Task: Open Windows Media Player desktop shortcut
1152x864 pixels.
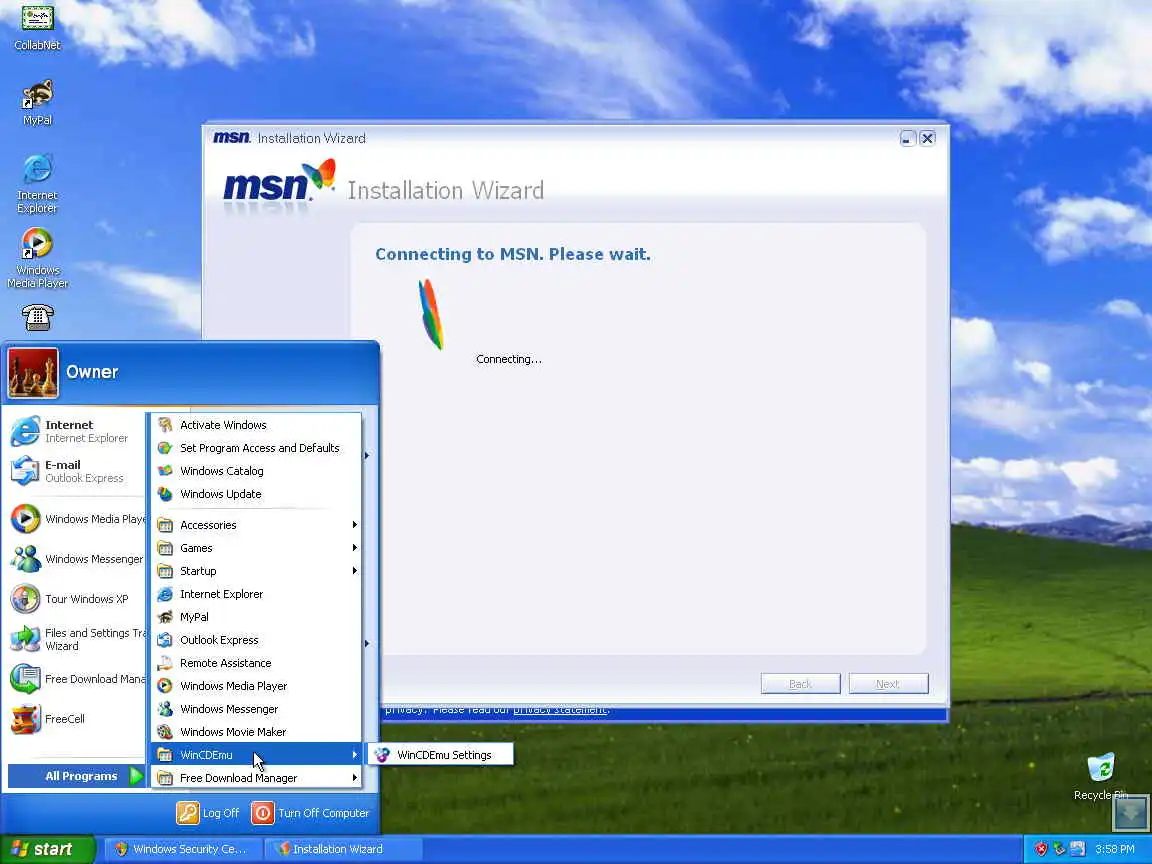Action: tap(37, 258)
